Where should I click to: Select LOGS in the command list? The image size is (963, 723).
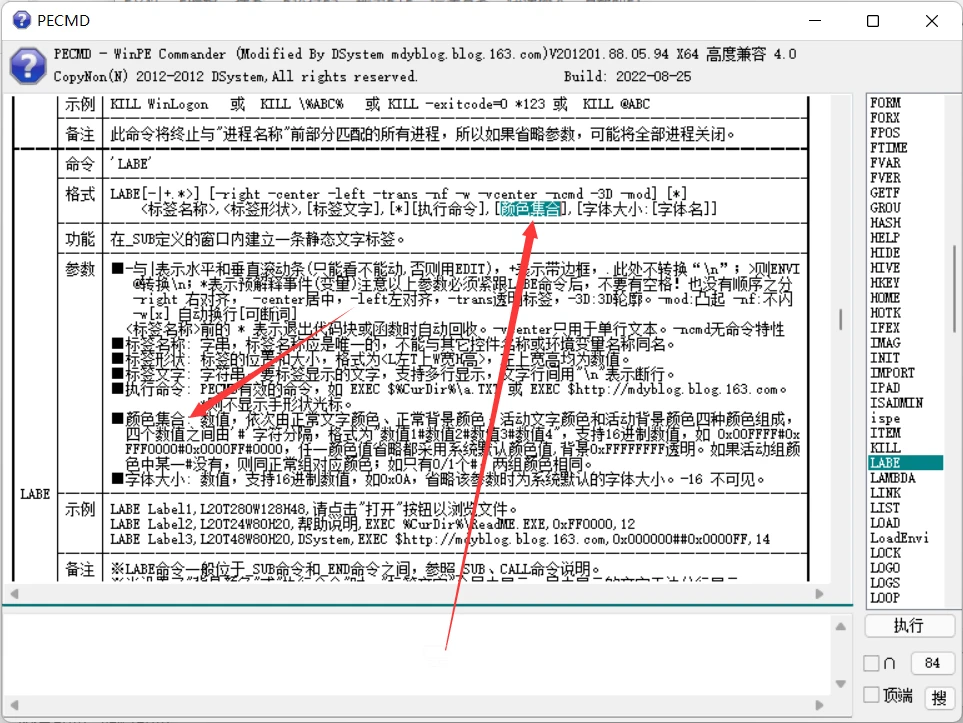pos(884,584)
